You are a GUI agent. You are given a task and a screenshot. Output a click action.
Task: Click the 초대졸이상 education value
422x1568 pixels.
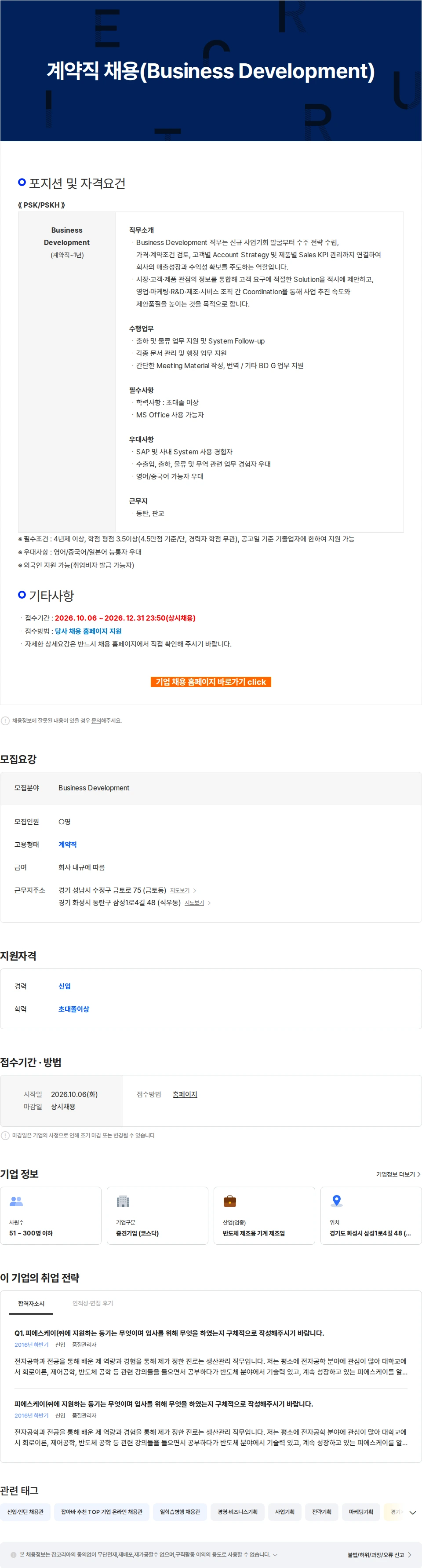click(x=73, y=1009)
